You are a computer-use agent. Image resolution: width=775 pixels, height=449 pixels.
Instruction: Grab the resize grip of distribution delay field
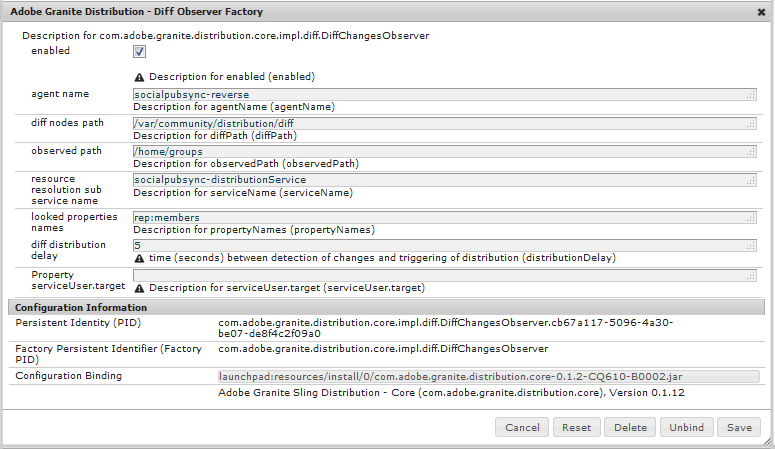pos(751,246)
